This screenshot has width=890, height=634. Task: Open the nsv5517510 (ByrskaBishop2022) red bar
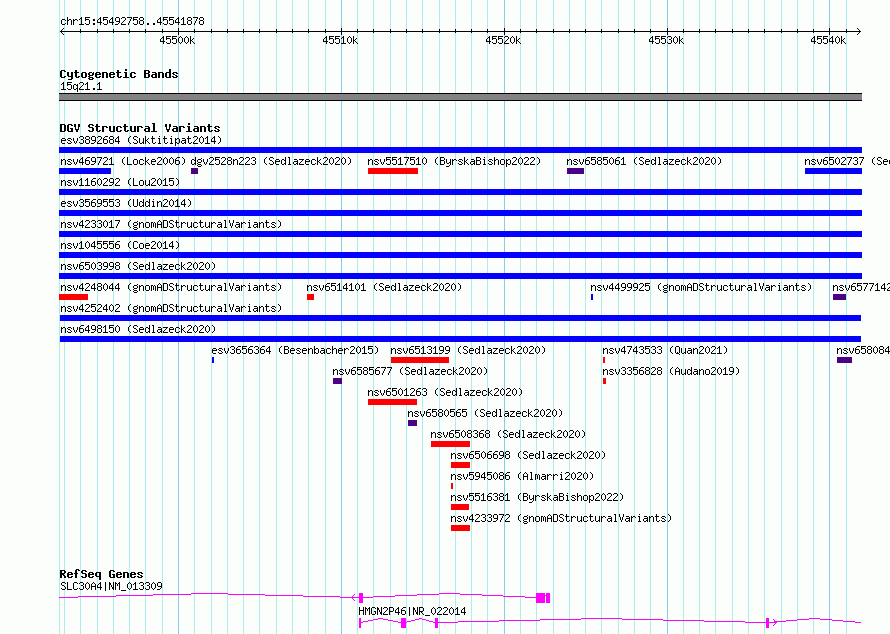[x=393, y=171]
